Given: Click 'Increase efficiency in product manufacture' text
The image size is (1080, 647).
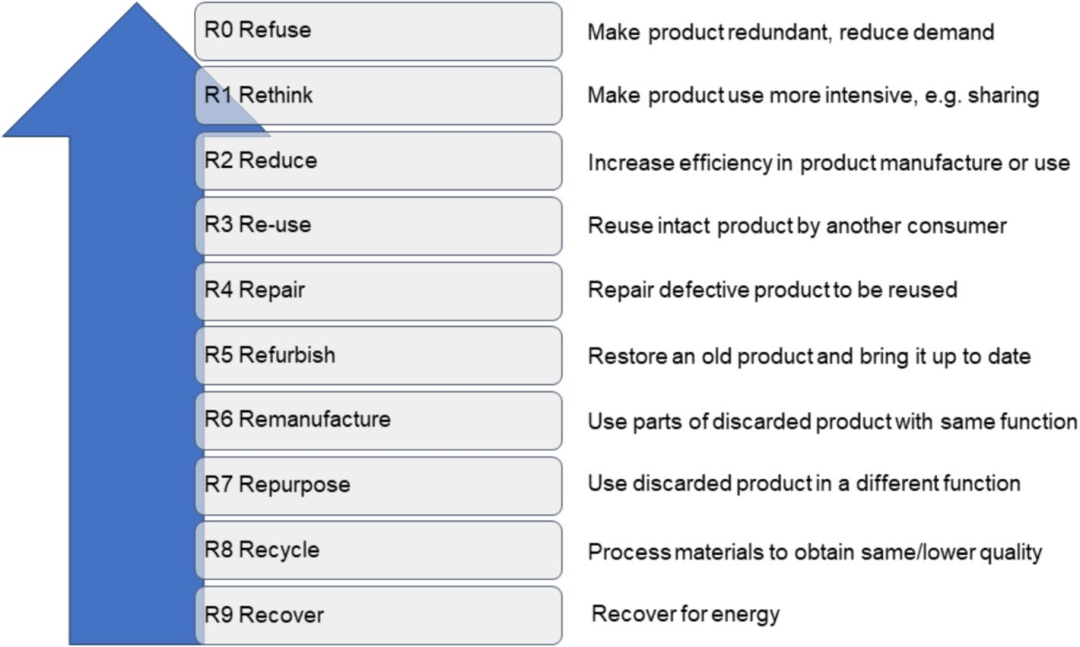Looking at the screenshot, I should 828,162.
